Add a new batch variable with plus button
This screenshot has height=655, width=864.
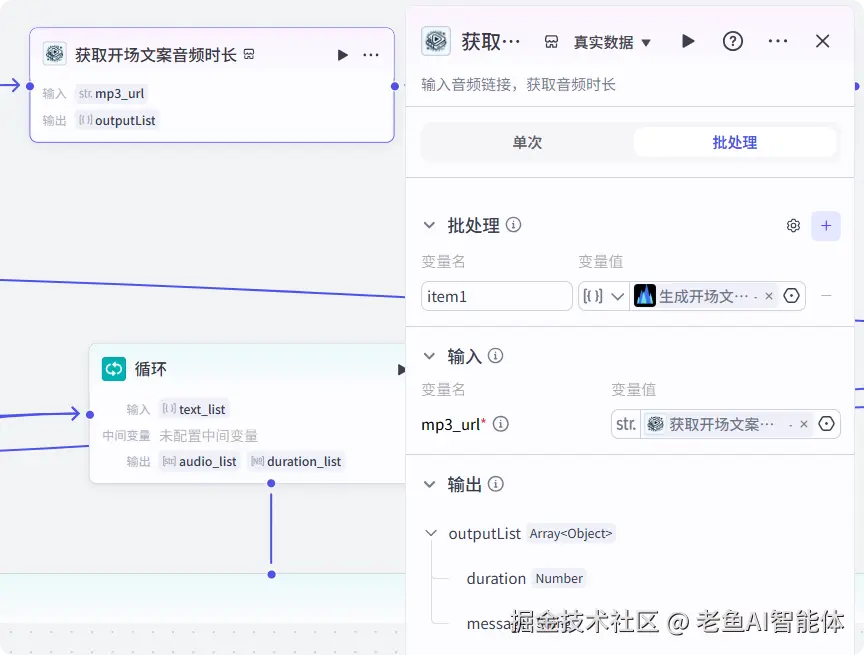(x=825, y=226)
